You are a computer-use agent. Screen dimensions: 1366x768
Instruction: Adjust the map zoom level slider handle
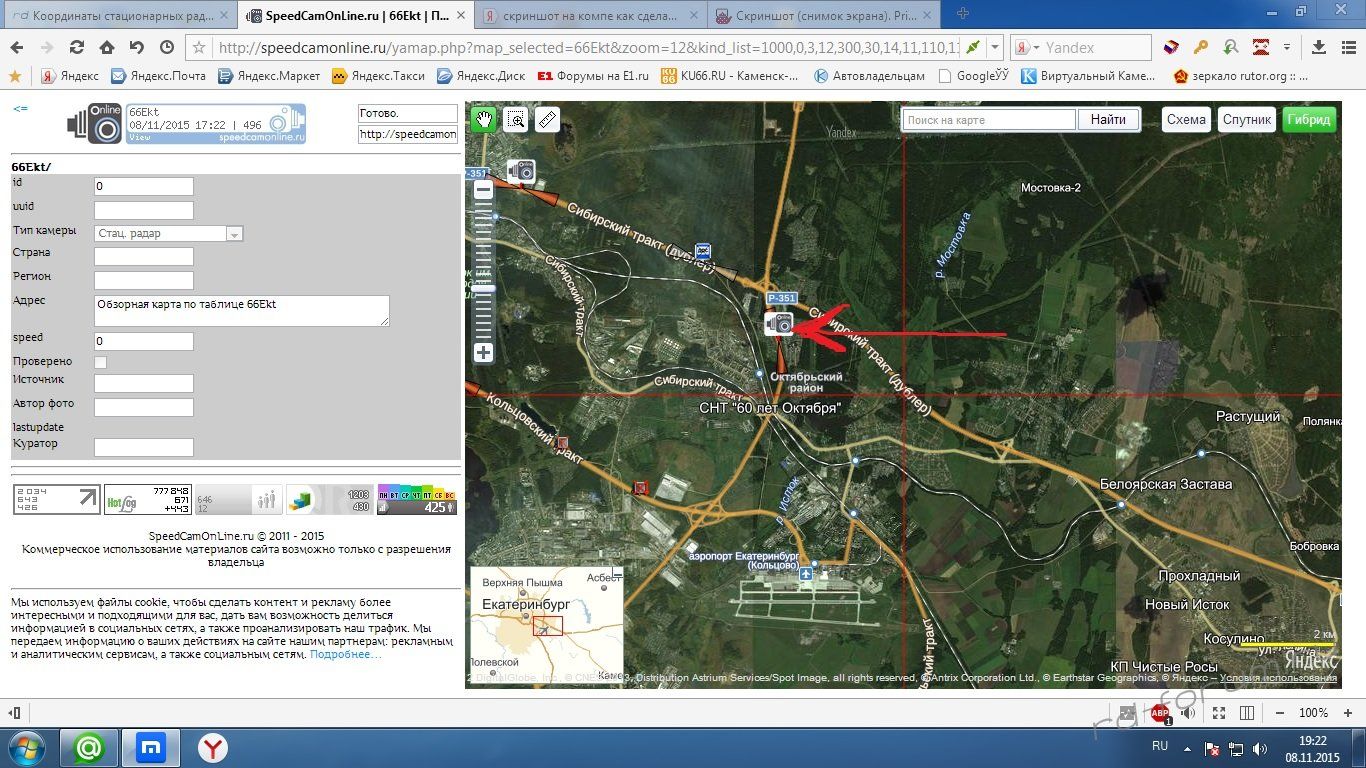pos(484,288)
